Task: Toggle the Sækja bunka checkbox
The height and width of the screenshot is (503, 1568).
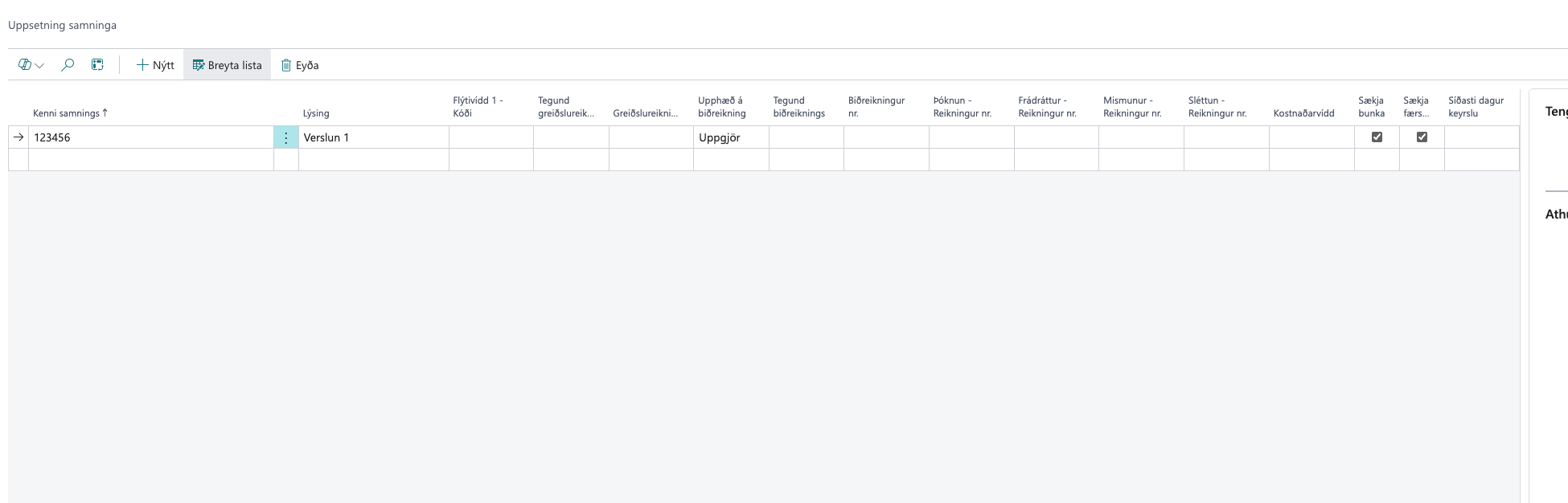Action: pyautogui.click(x=1377, y=137)
